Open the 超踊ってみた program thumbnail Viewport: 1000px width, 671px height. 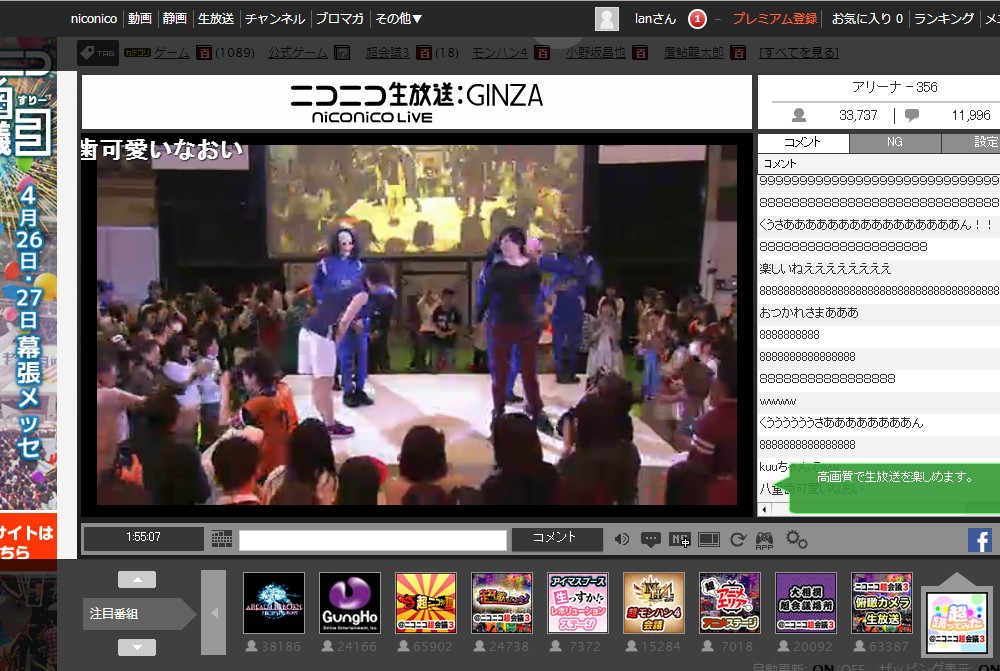[957, 622]
